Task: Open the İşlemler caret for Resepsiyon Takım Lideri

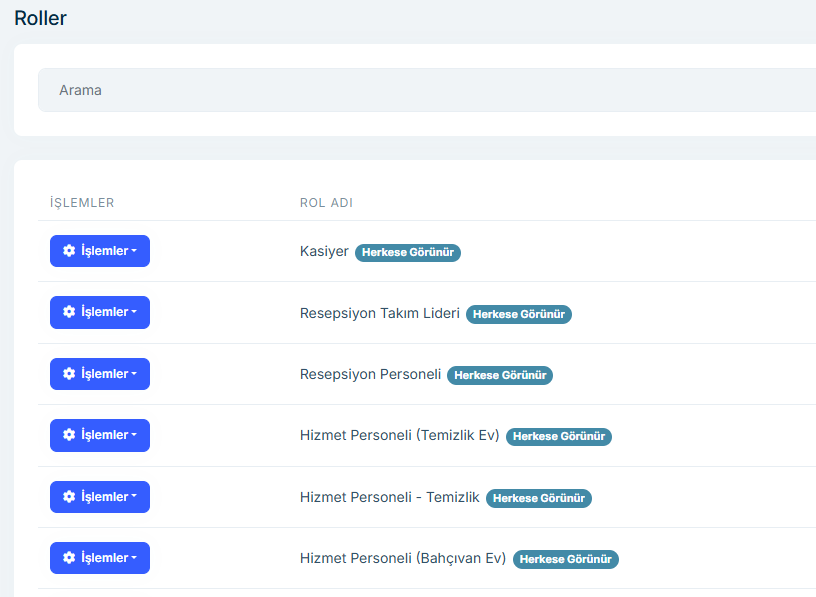Action: pyautogui.click(x=134, y=312)
